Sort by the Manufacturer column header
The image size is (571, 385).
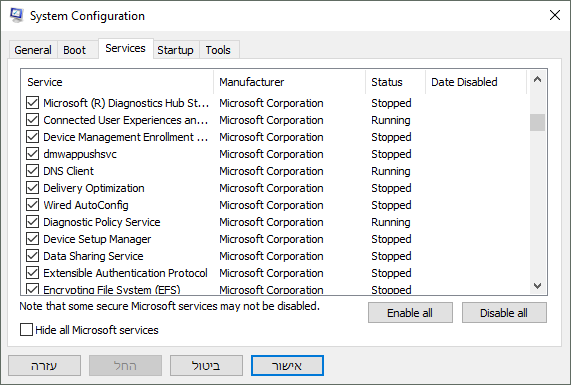[290, 82]
